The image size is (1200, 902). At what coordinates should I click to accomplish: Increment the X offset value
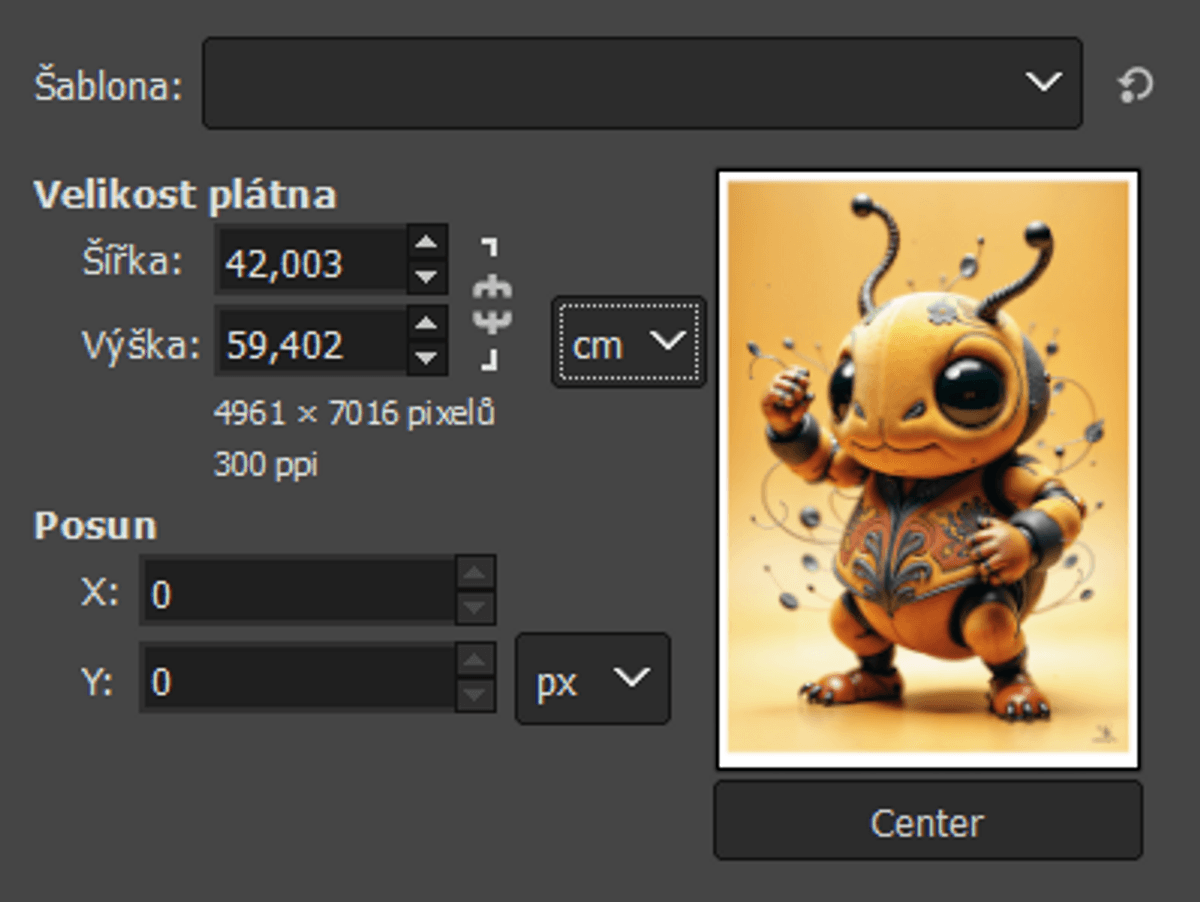[x=475, y=574]
